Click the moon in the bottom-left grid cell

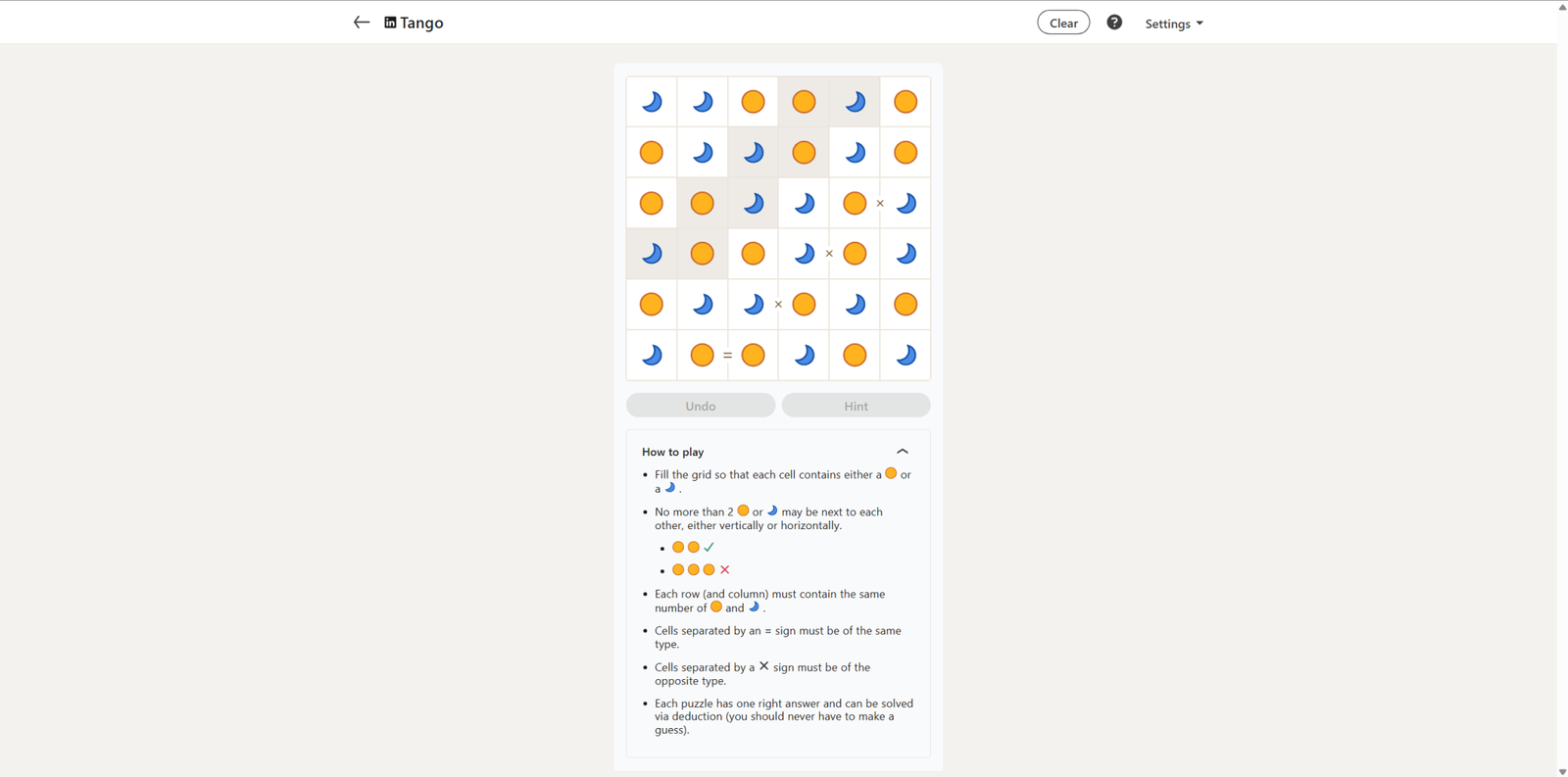click(652, 355)
